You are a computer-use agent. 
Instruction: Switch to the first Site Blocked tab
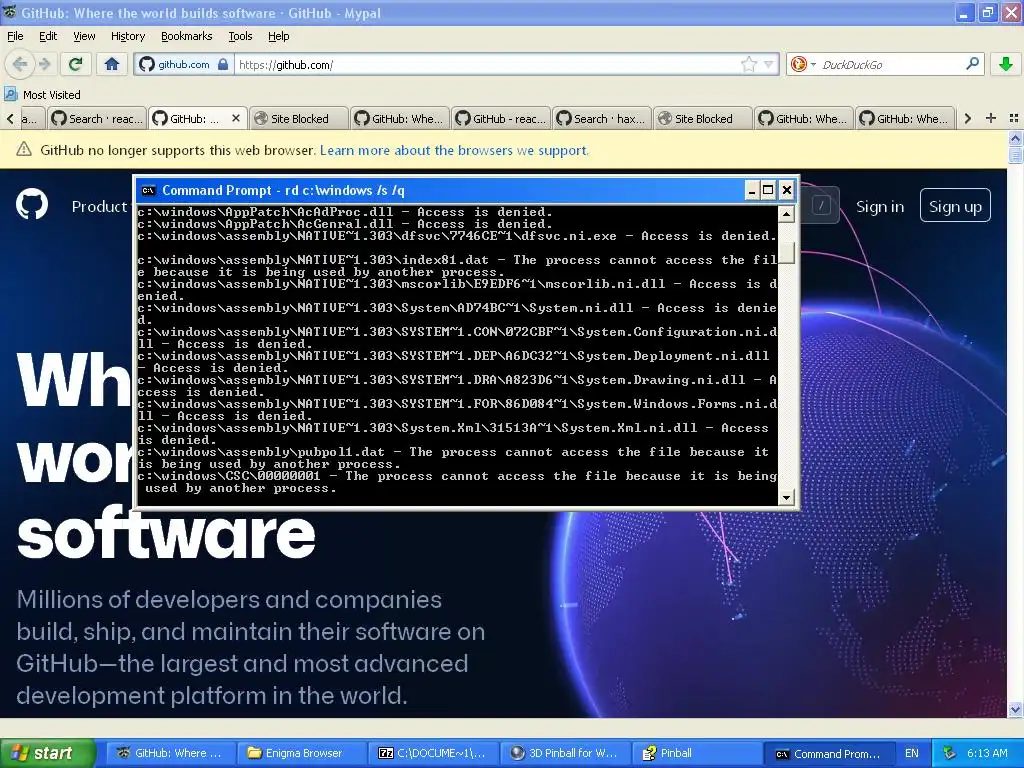[x=298, y=118]
